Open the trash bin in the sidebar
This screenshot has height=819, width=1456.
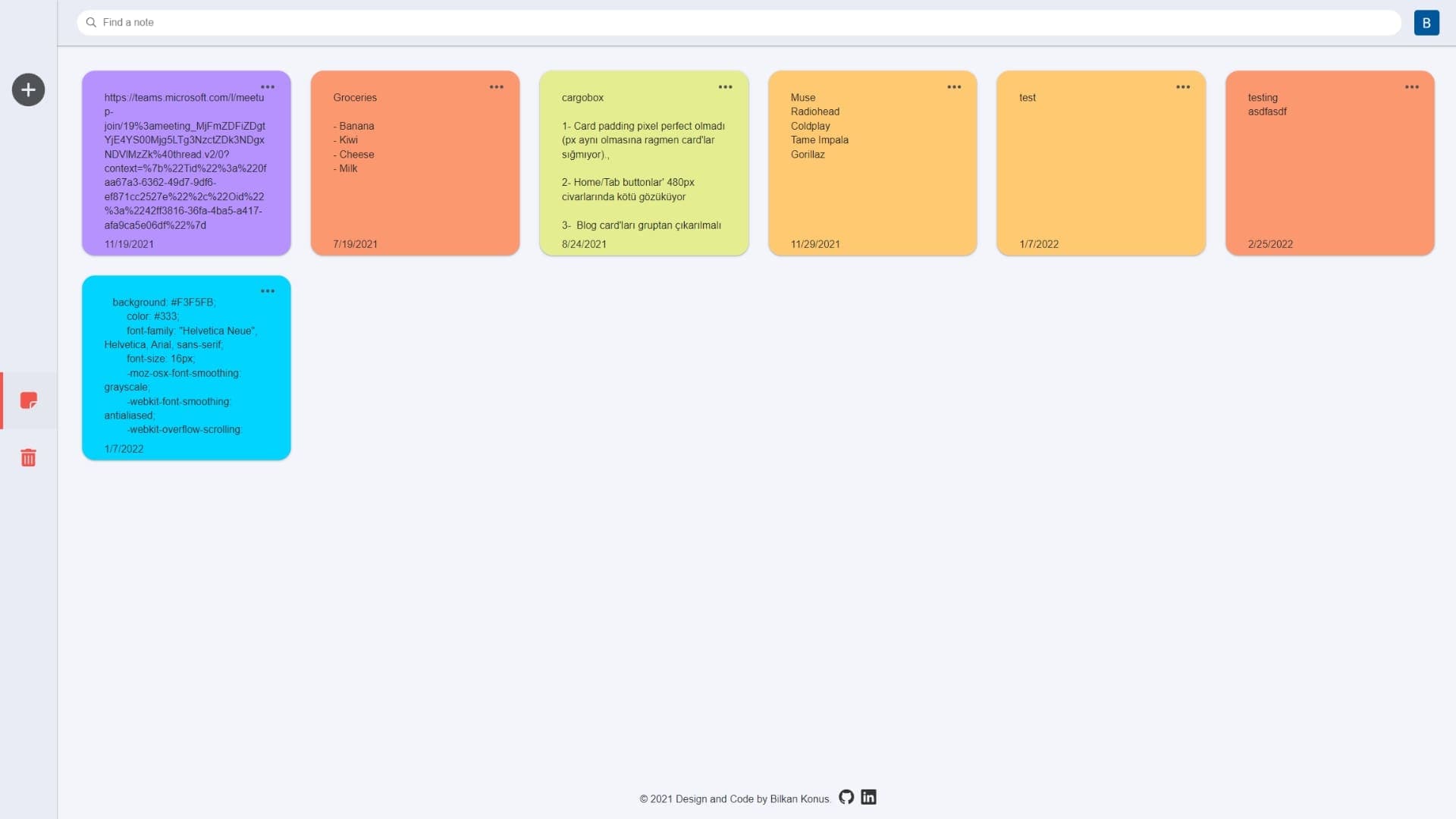click(x=28, y=457)
